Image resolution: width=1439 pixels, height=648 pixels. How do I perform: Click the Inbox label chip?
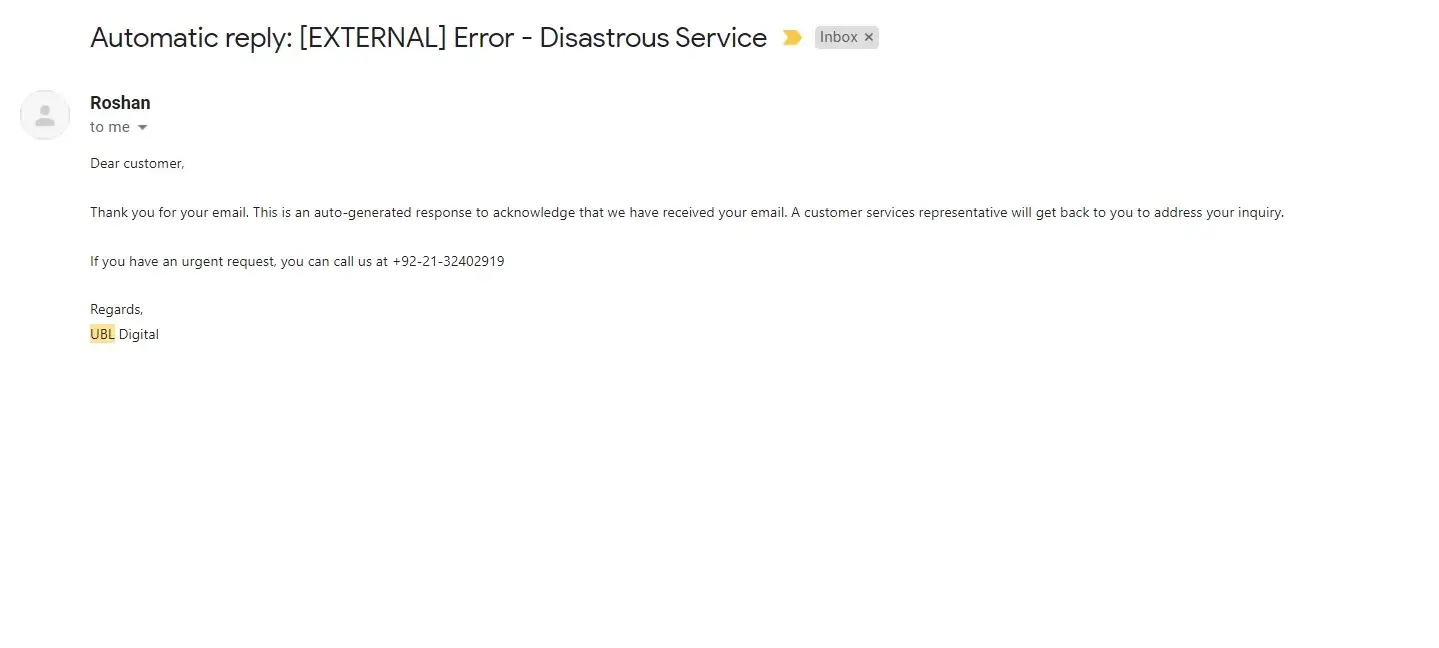838,38
